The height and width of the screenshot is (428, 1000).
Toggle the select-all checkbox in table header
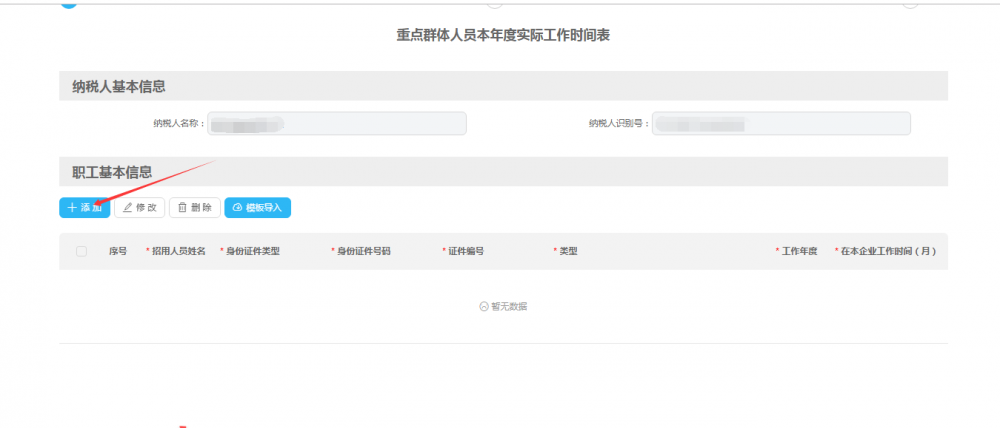(x=82, y=251)
